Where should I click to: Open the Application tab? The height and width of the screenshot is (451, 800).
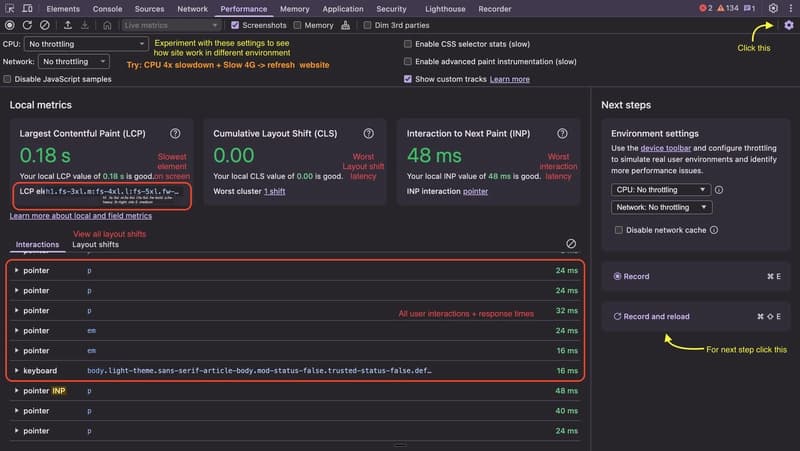click(x=343, y=9)
